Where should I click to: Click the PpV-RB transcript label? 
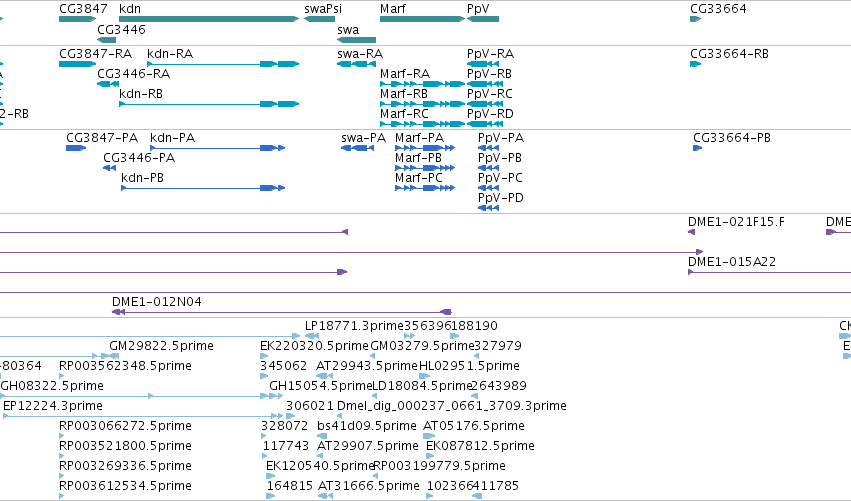[489, 74]
